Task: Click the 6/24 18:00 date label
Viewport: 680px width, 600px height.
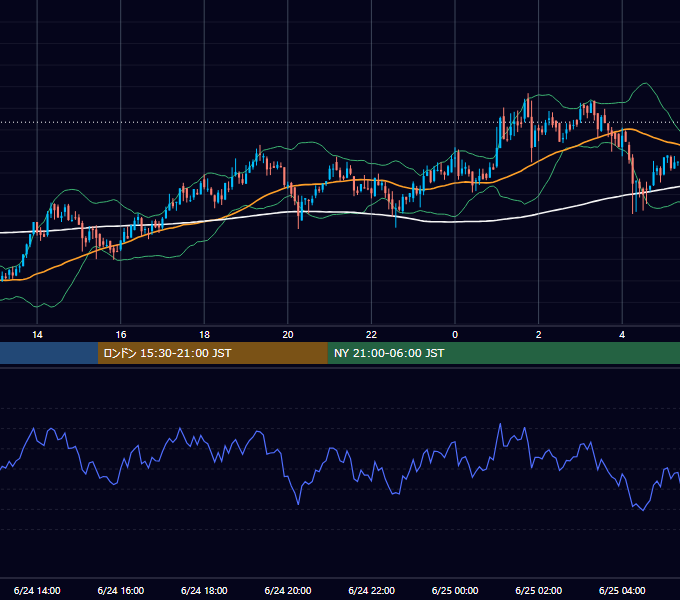Action: [204, 590]
